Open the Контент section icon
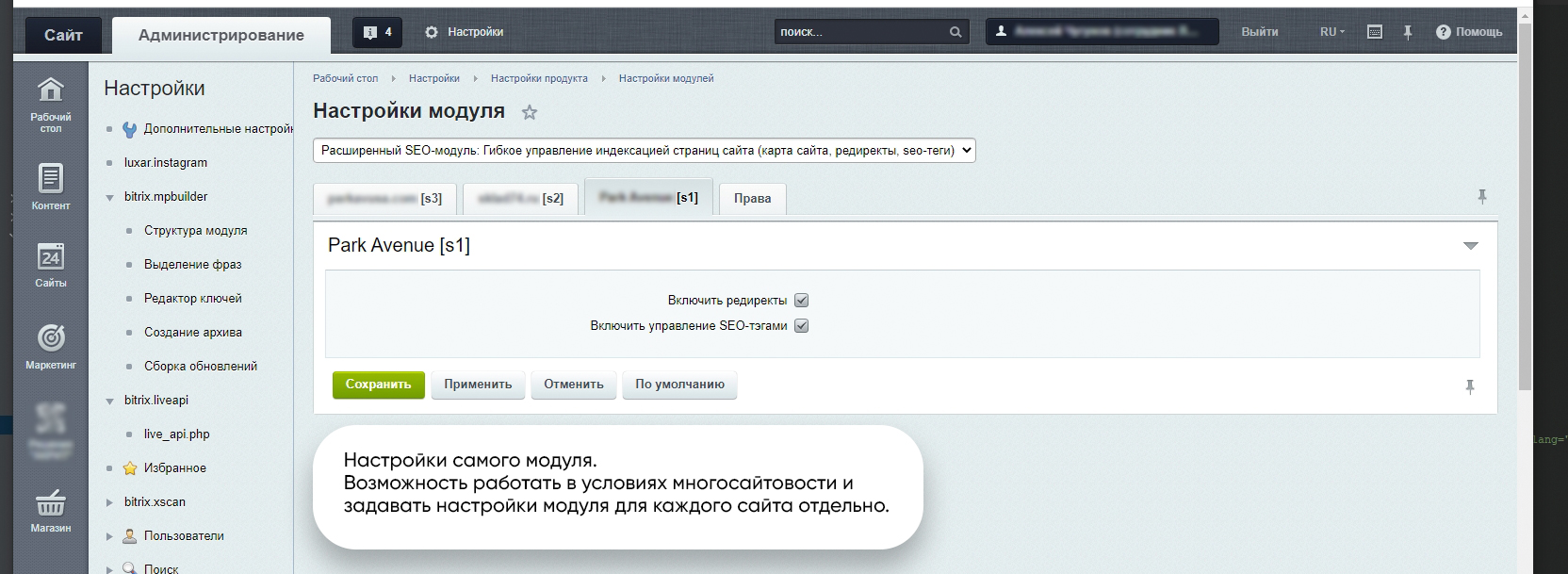This screenshot has width=1568, height=574. [x=50, y=178]
